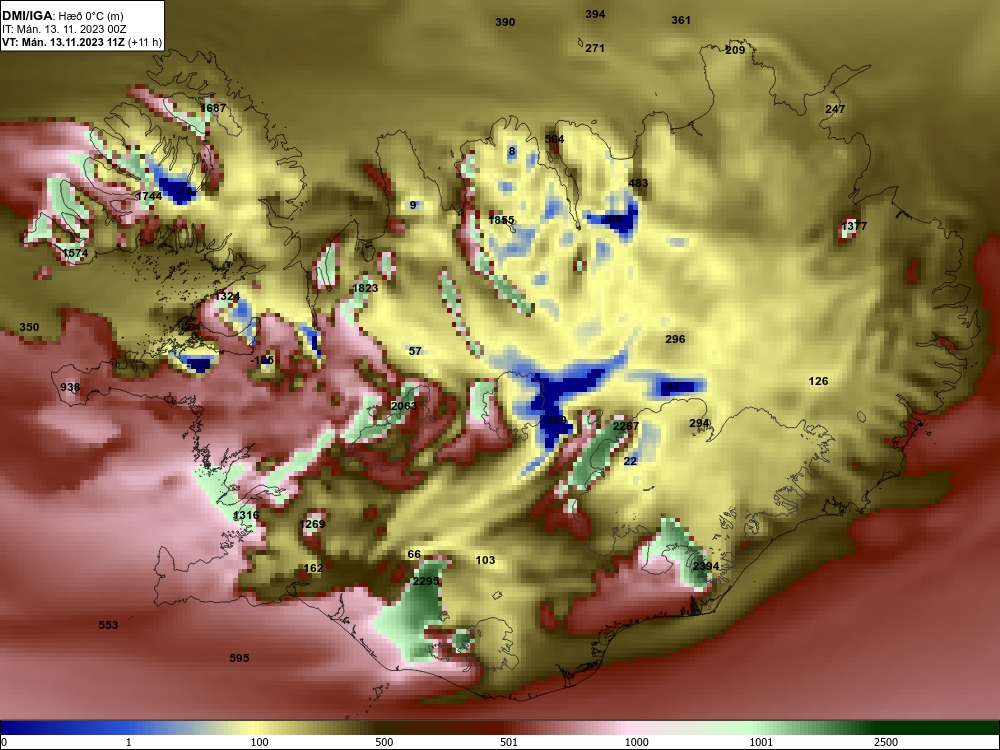
Task: Click the map value 22
Action: click(x=630, y=461)
